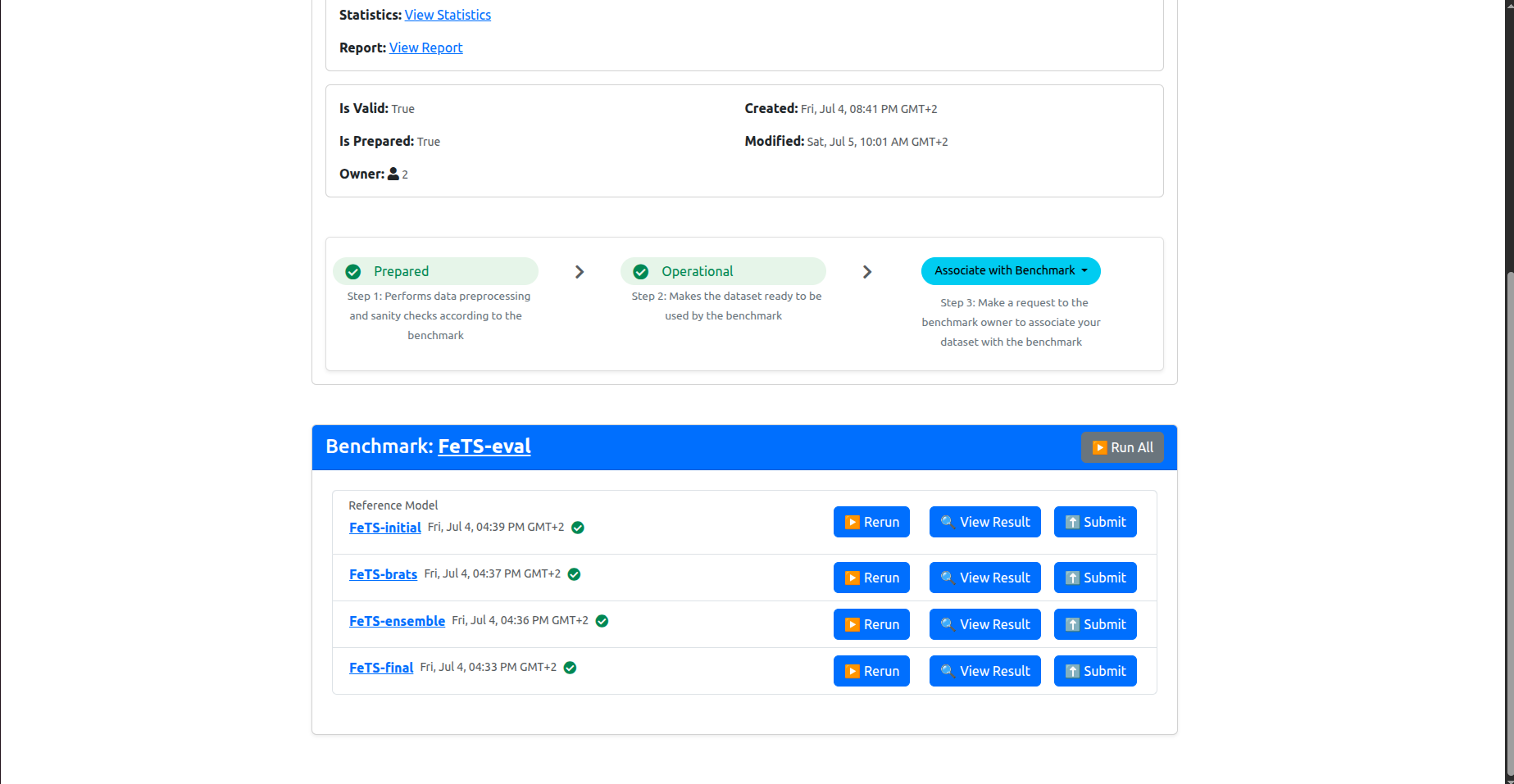Open the View Statistics link
The image size is (1514, 784).
[x=448, y=15]
